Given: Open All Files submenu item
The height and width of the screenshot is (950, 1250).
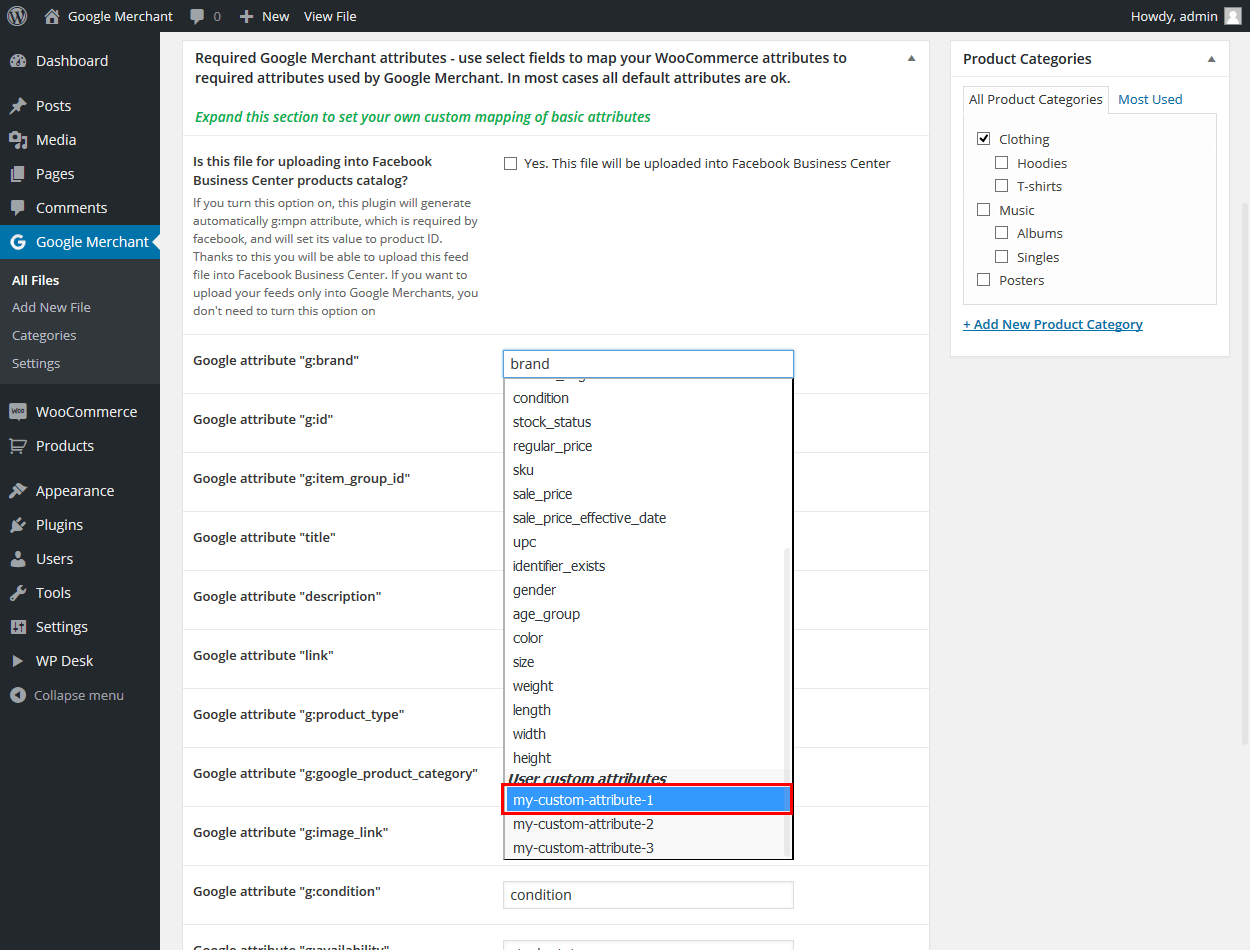Looking at the screenshot, I should click(x=35, y=280).
